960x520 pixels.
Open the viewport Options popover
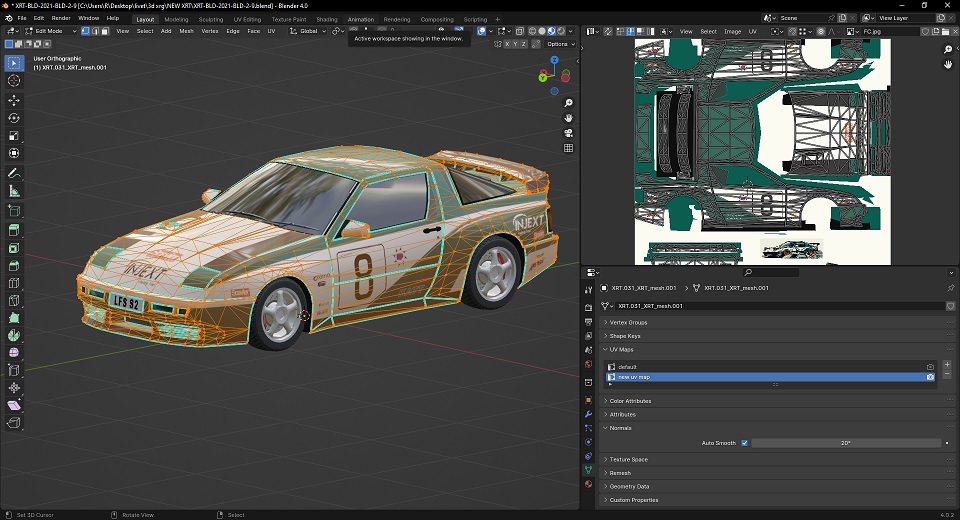[x=560, y=44]
